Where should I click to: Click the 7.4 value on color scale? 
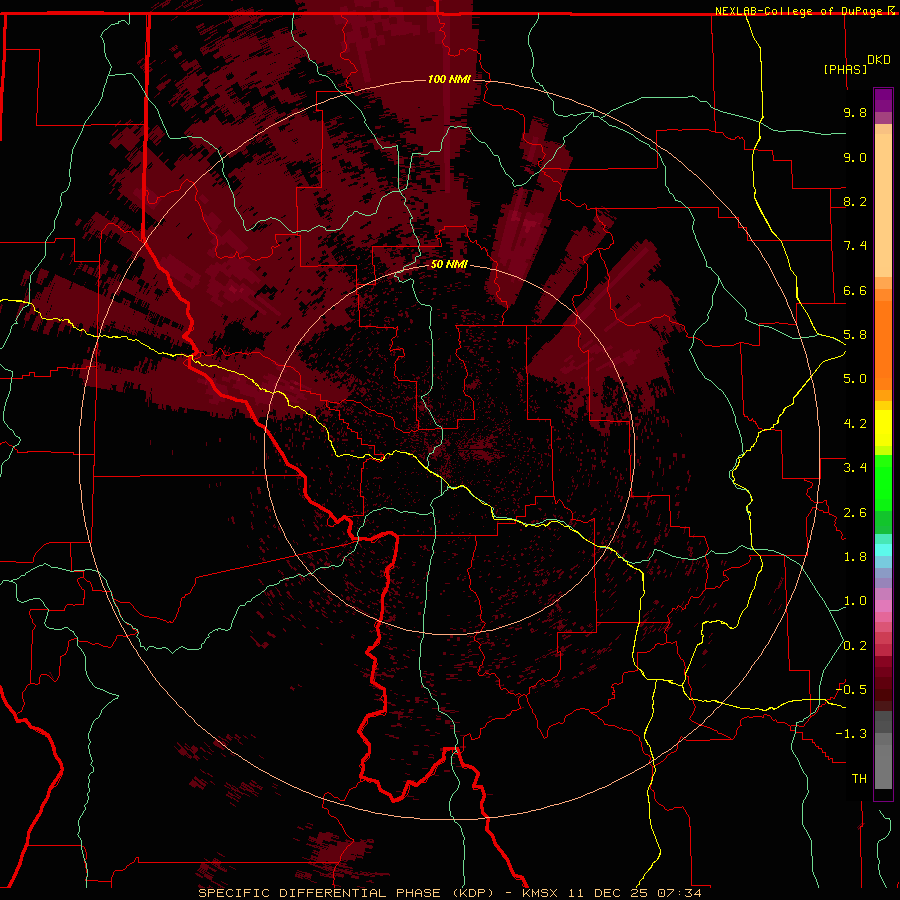(x=855, y=246)
